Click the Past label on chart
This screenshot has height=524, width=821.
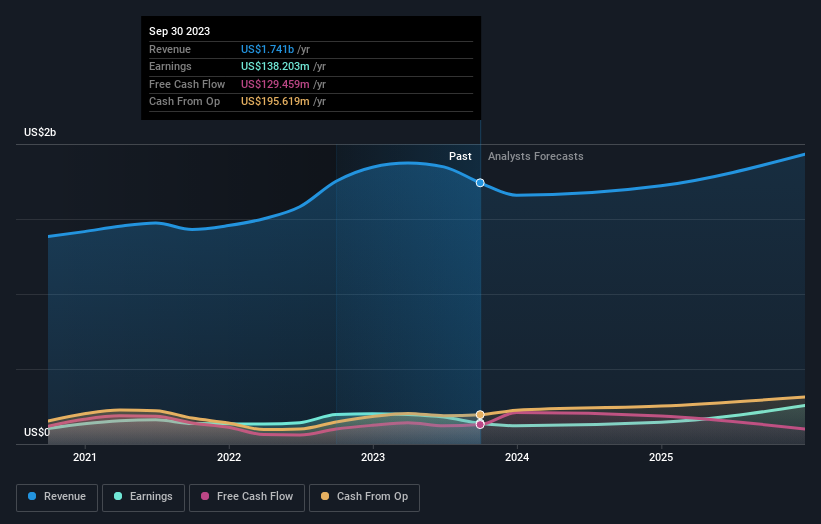coord(460,156)
